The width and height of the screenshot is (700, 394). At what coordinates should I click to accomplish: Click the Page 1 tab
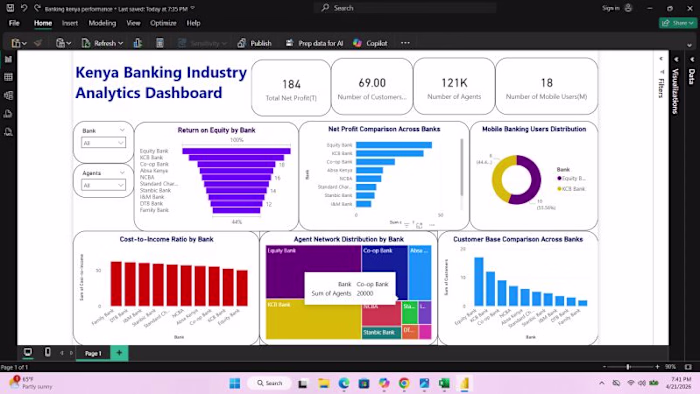pos(93,353)
